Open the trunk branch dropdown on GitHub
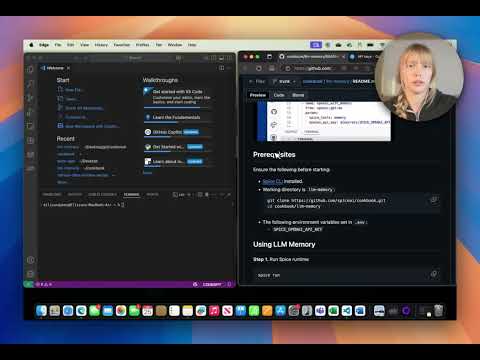The width and height of the screenshot is (480, 360). pos(284,81)
